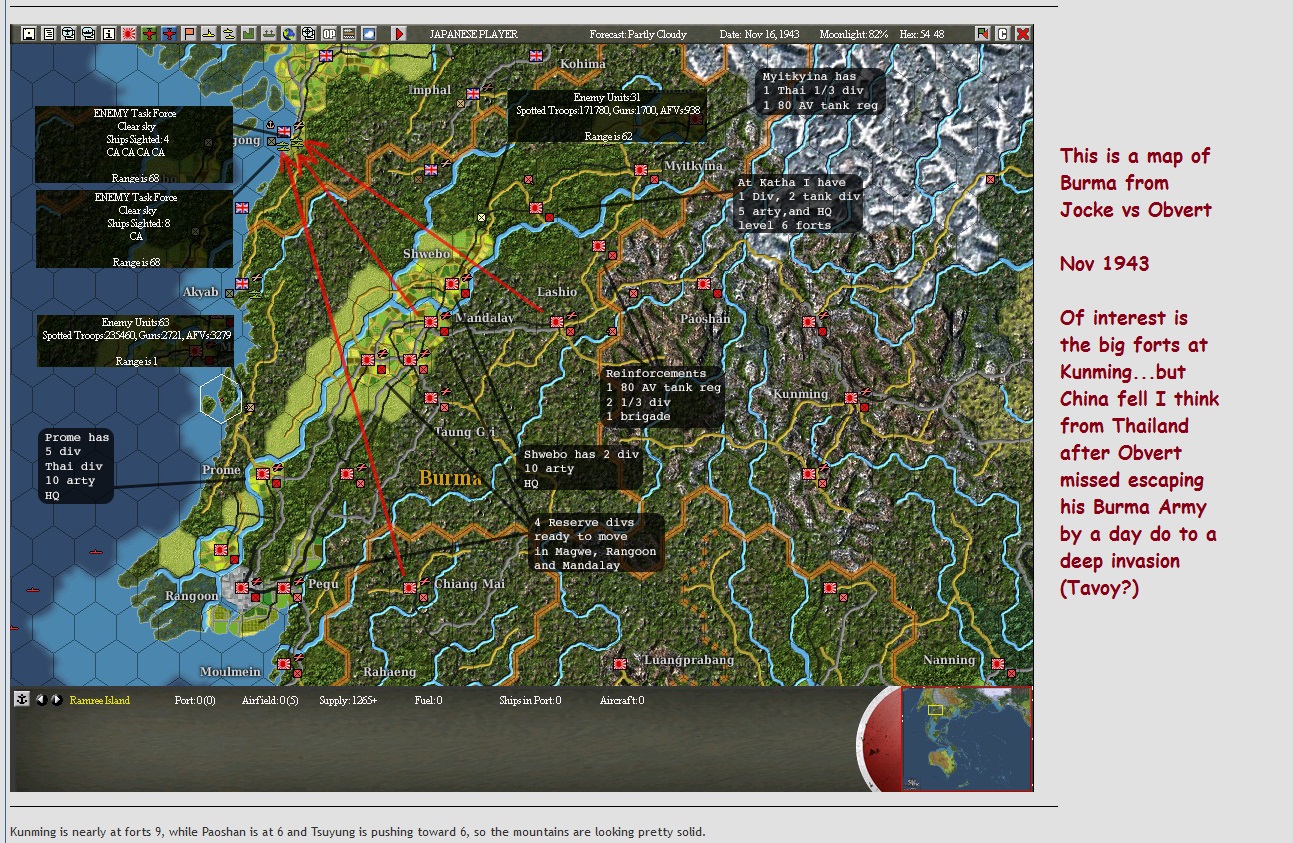Click the information 'i' toolbar icon
1293x843 pixels.
[108, 34]
